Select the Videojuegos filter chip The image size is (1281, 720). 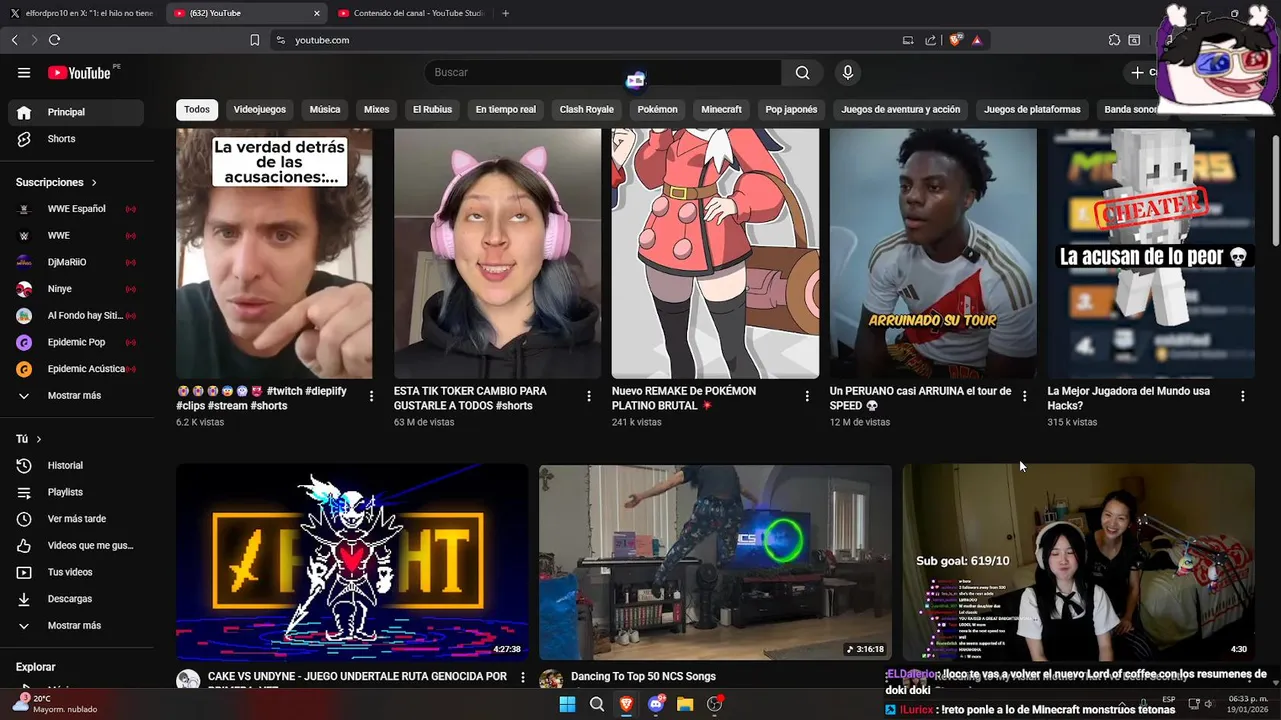[x=260, y=109]
